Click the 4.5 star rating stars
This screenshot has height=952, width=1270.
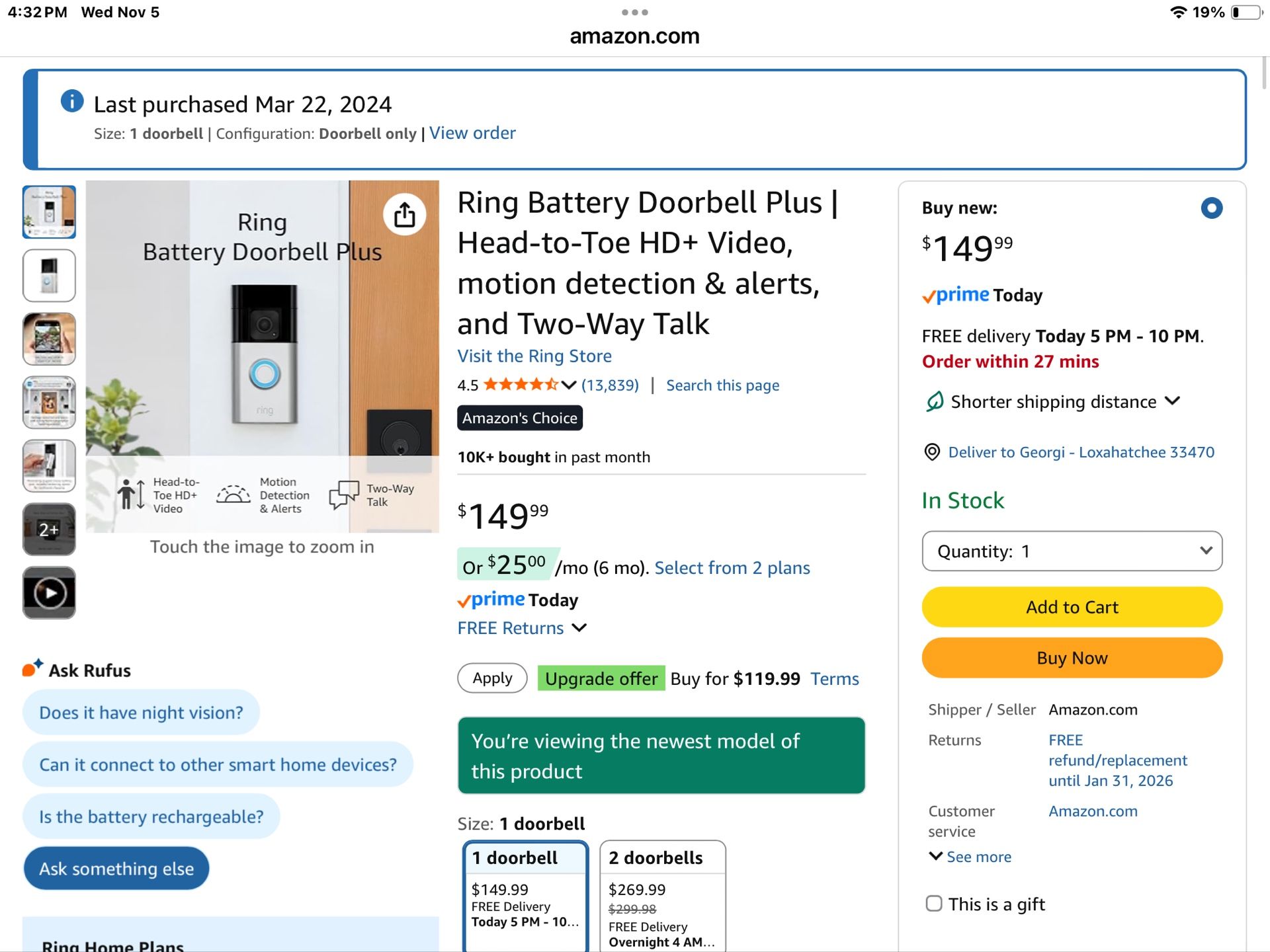coord(521,384)
